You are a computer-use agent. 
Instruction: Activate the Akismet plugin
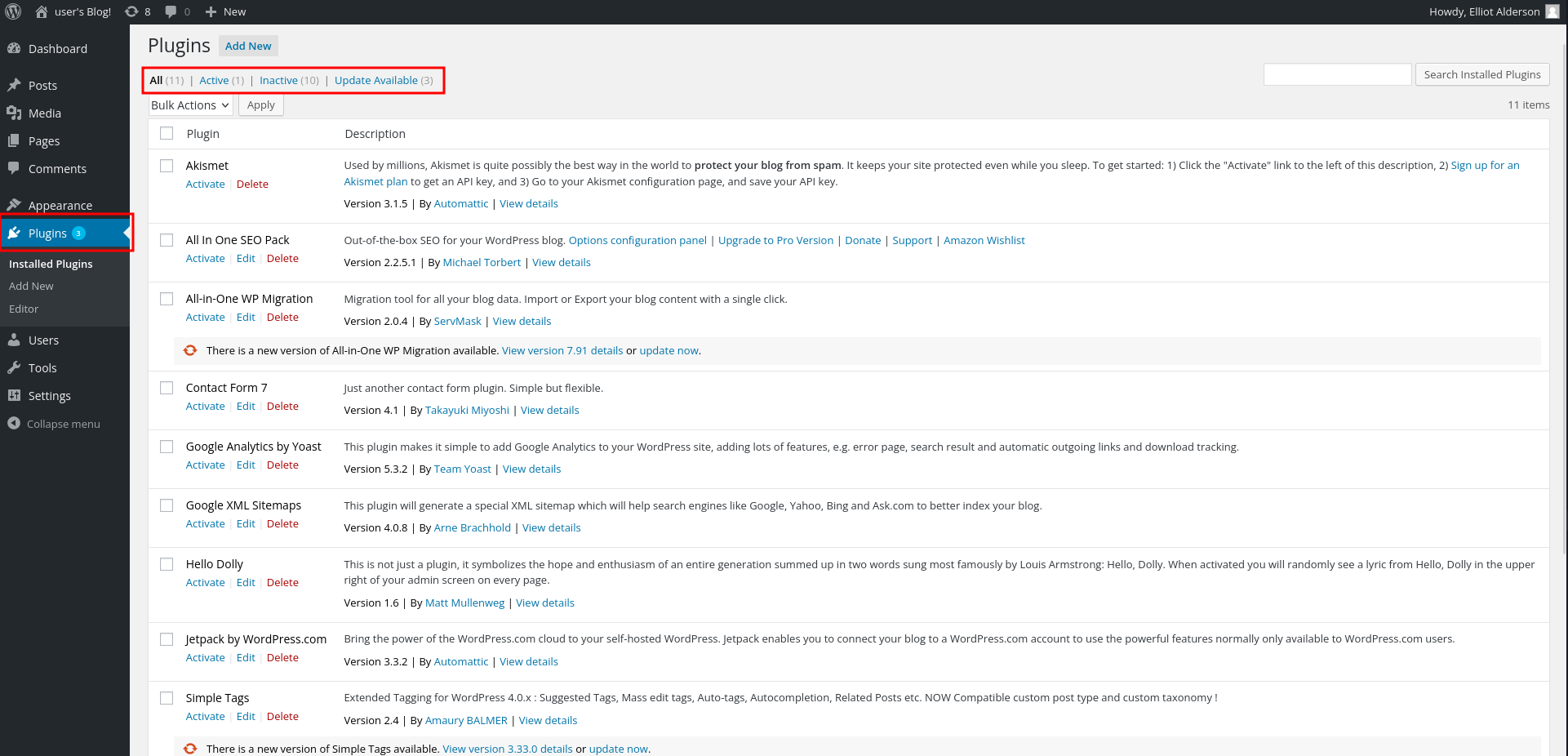(x=205, y=184)
